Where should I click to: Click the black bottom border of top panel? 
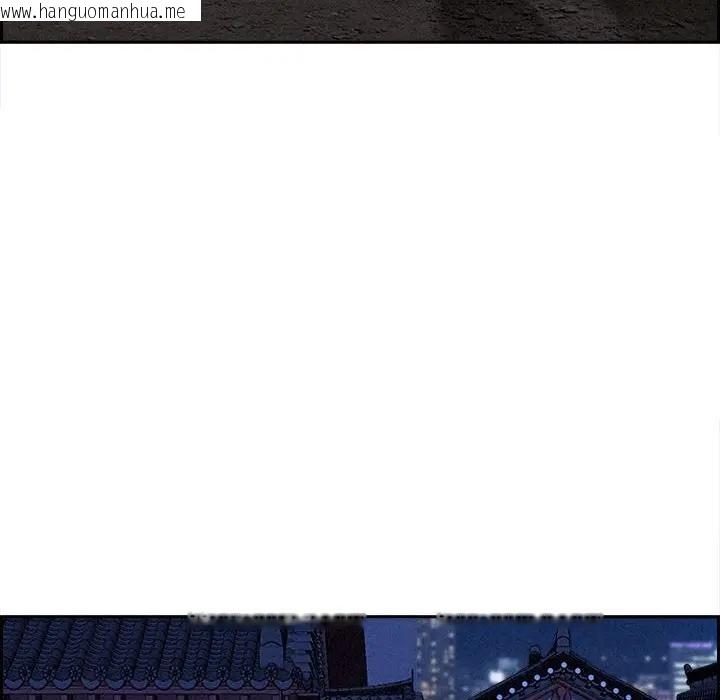point(360,42)
